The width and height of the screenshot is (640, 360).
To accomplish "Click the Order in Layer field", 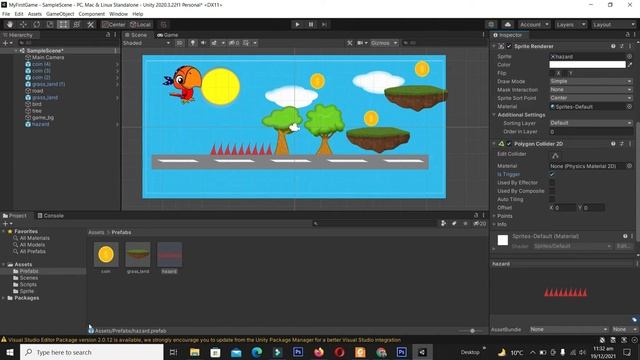I will 591,131.
